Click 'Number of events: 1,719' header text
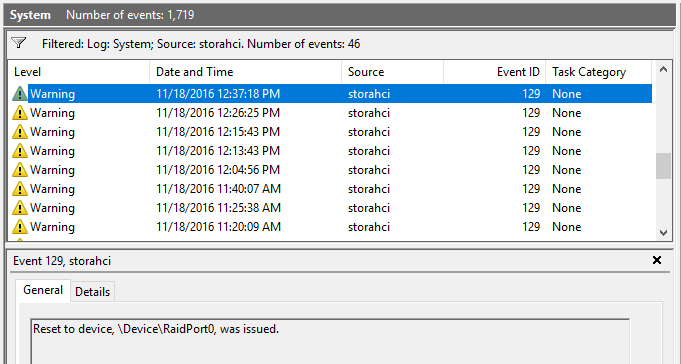 [130, 15]
